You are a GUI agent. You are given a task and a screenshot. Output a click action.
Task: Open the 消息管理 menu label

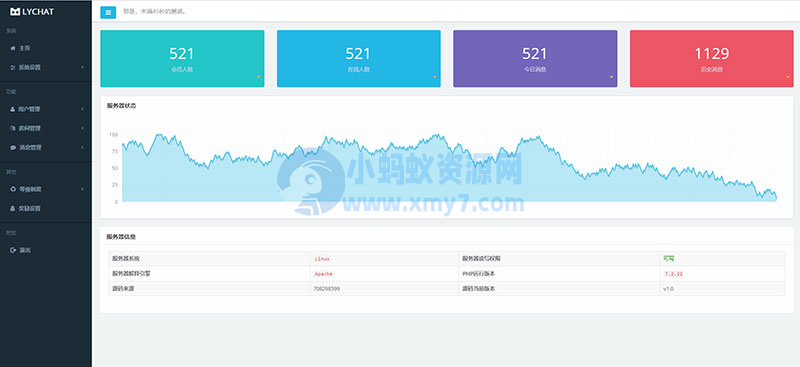(30, 148)
